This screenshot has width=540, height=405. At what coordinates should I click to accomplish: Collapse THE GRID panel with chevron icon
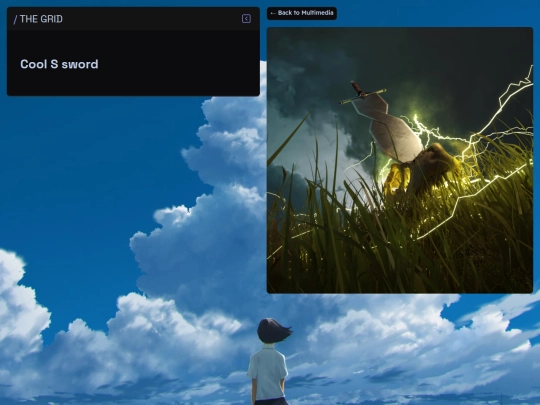[246, 19]
